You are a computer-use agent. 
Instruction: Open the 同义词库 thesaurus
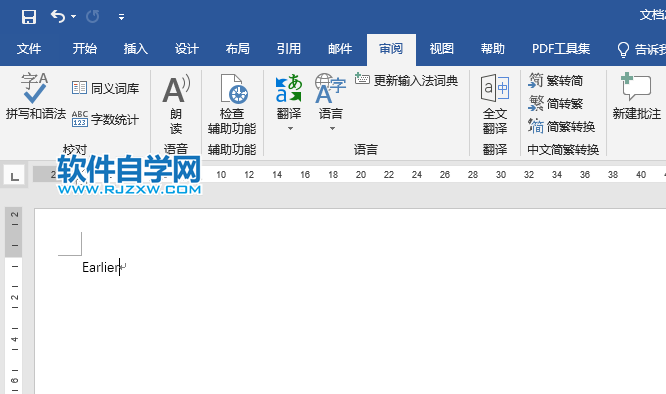(105, 88)
